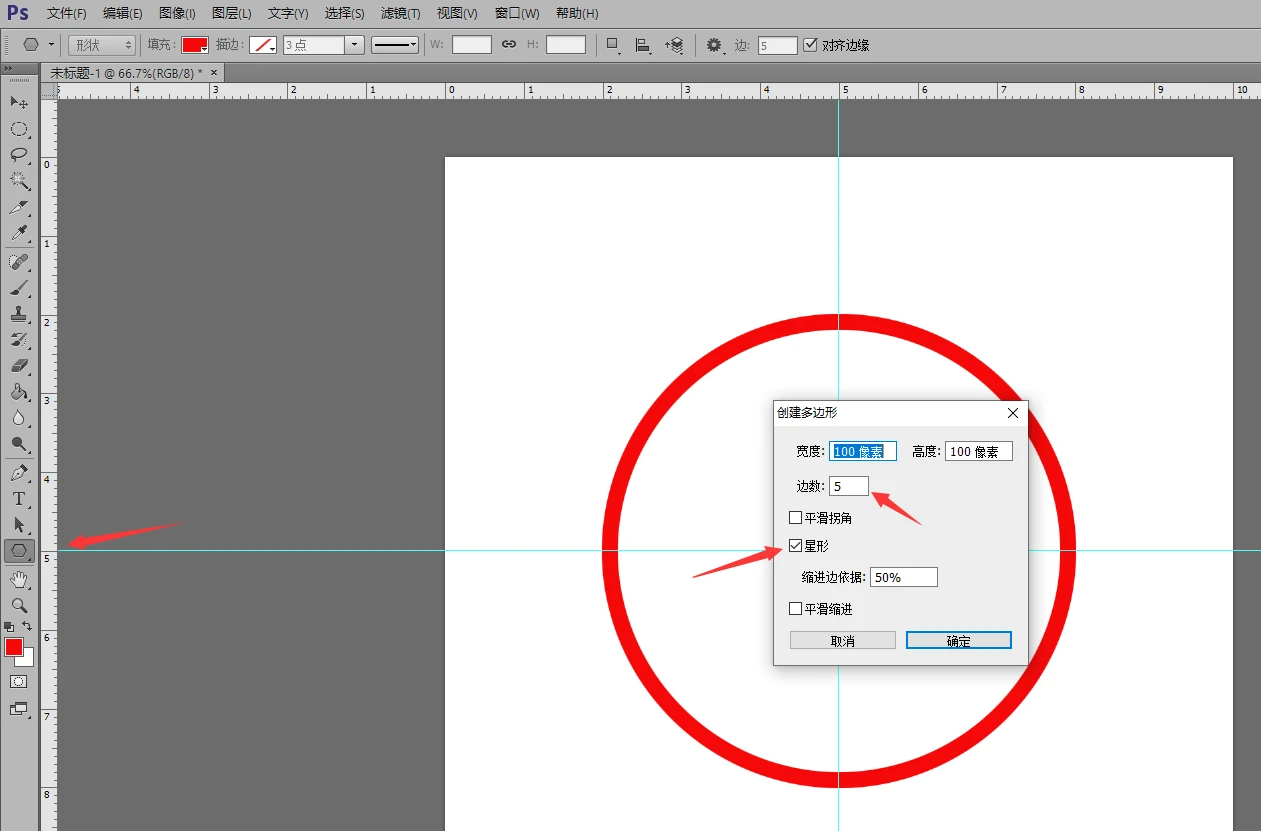Viewport: 1261px width, 831px height.
Task: Enable the 平滑缩进 checkbox
Action: pyautogui.click(x=795, y=608)
